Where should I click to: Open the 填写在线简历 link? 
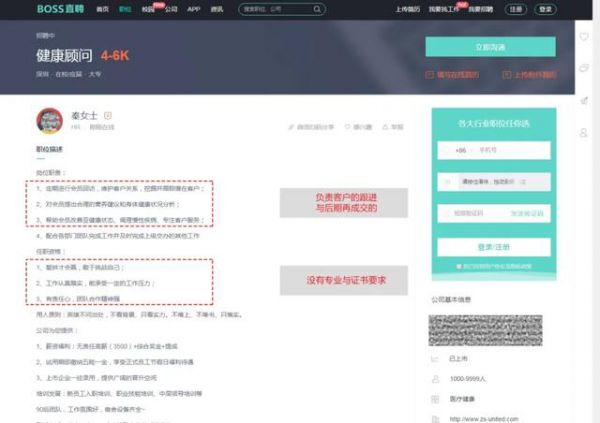coord(458,75)
